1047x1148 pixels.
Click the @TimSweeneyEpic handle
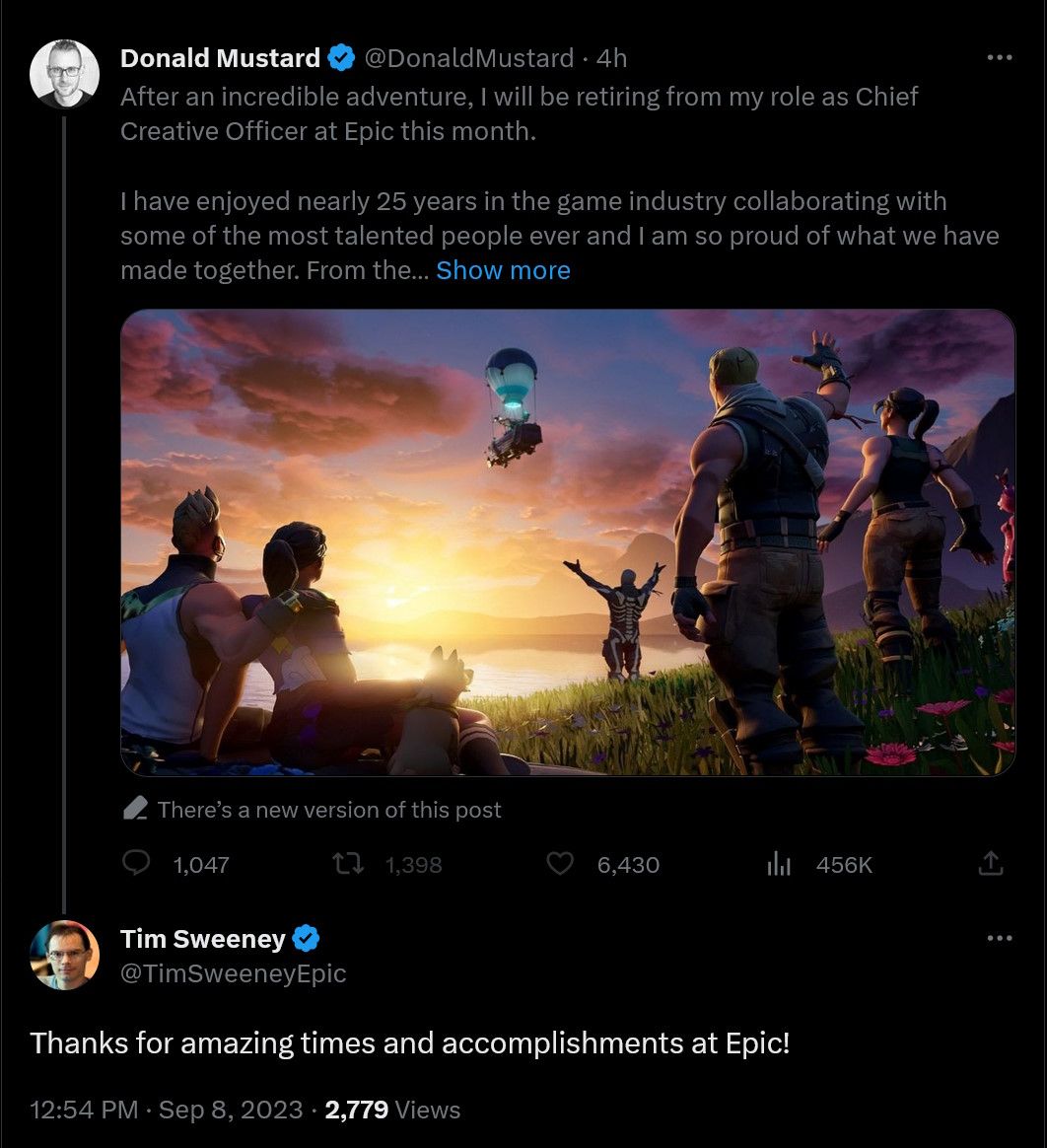tap(234, 974)
